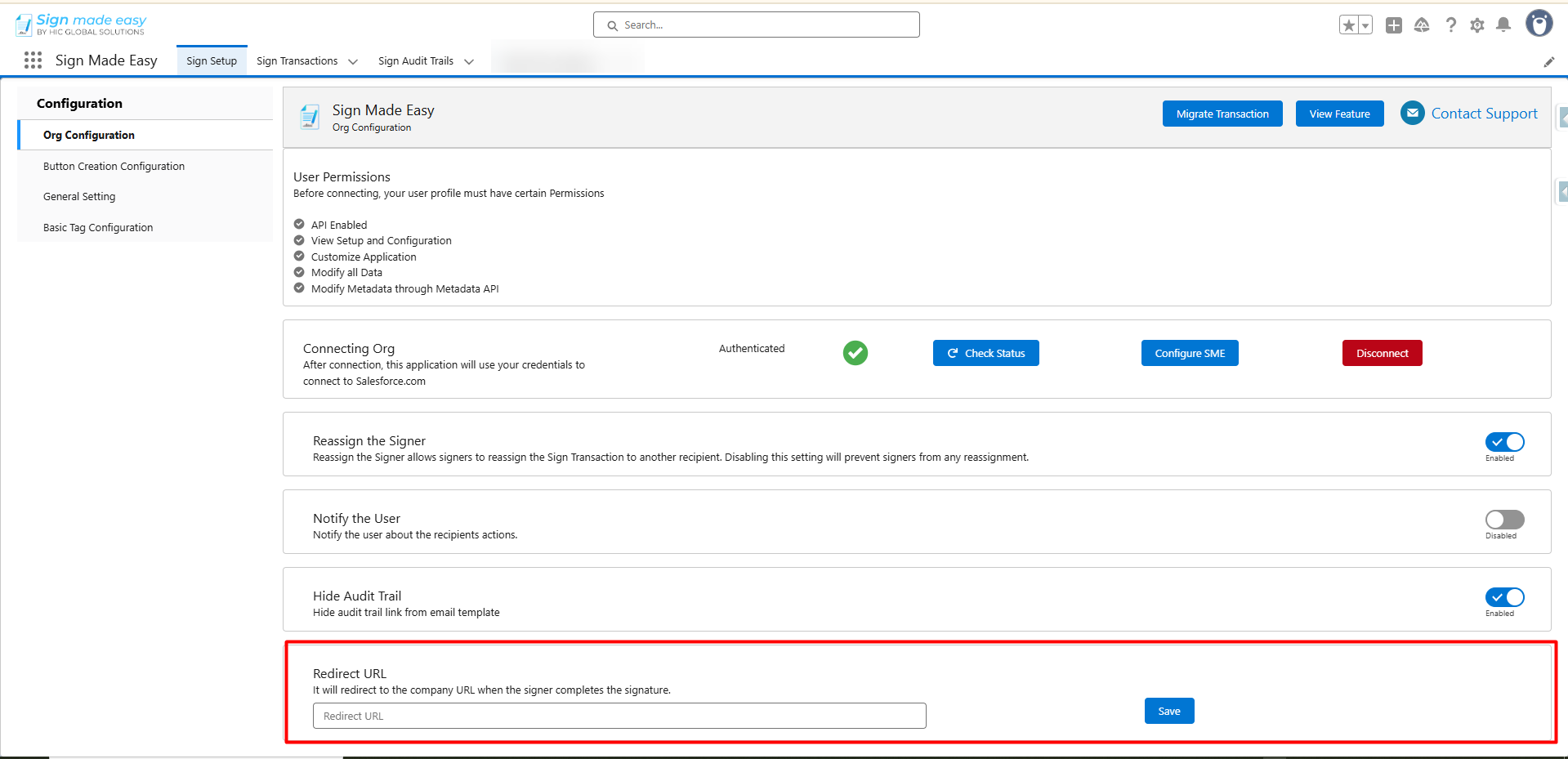Open the favorites list dropdown arrow
This screenshot has height=759, width=1568.
click(x=1365, y=25)
